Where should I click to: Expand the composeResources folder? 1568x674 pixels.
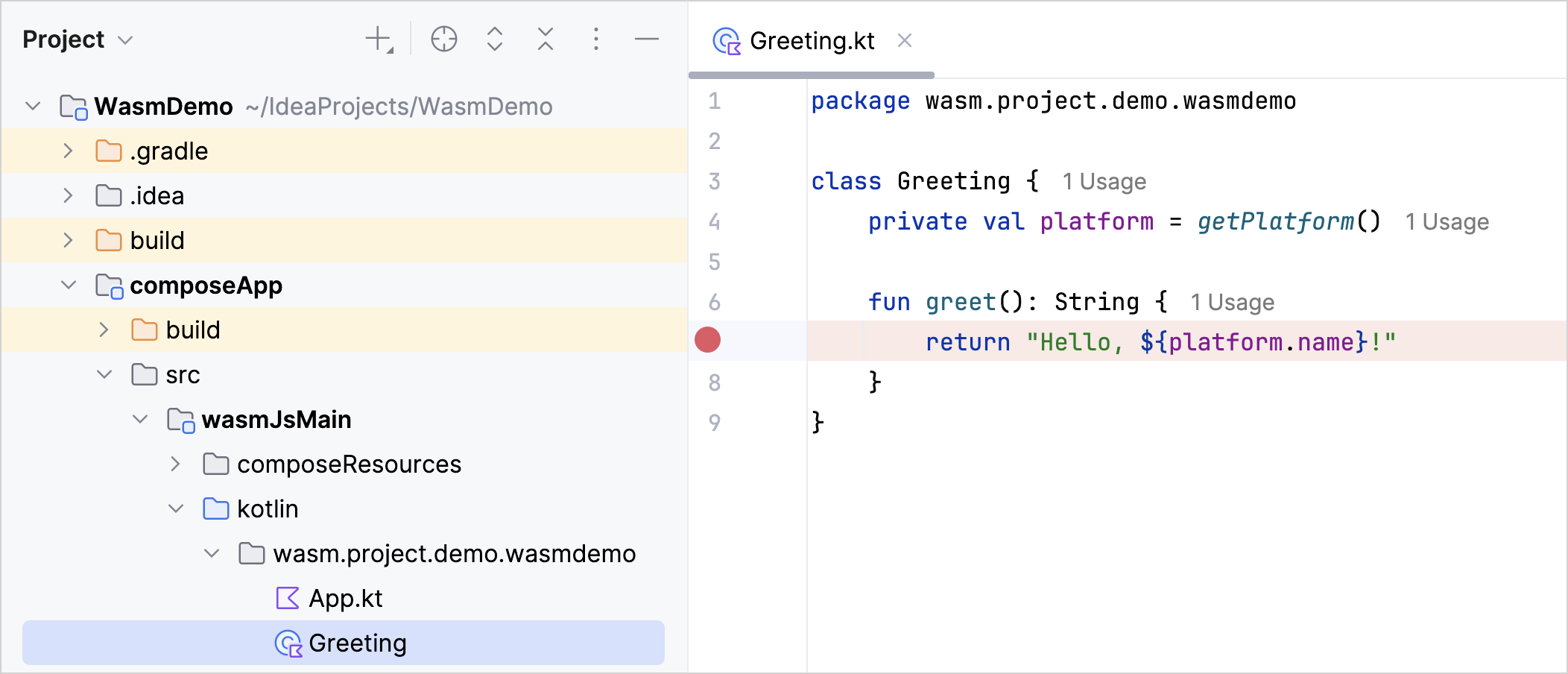point(175,464)
